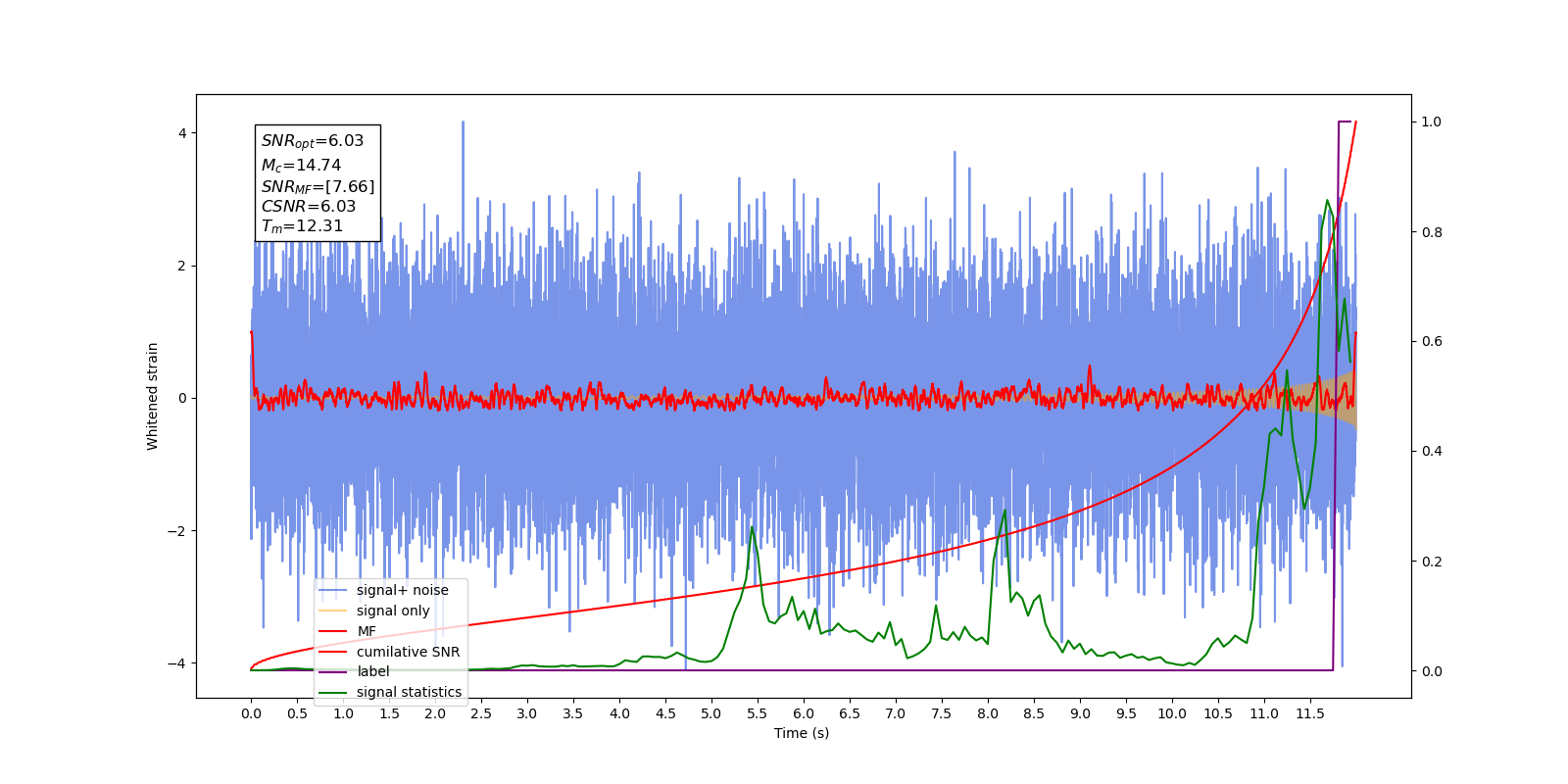
Task: Click the left y-axis tick label 2
Action: point(182,266)
